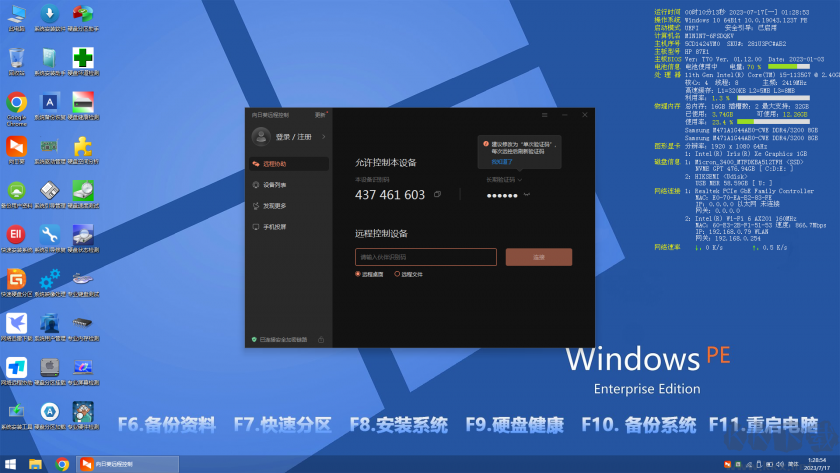840x473 pixels.
Task: Open 系统安装软件 download icon
Action: pos(50,18)
